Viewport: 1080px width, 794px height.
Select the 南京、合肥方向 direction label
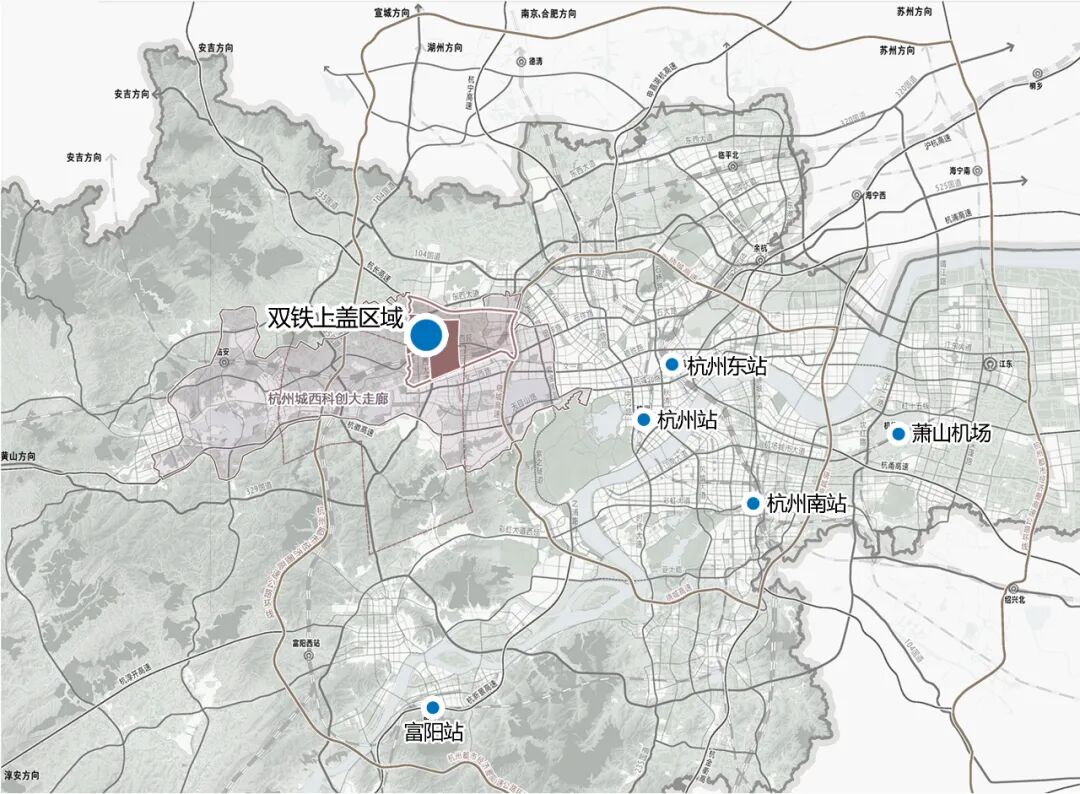[549, 13]
